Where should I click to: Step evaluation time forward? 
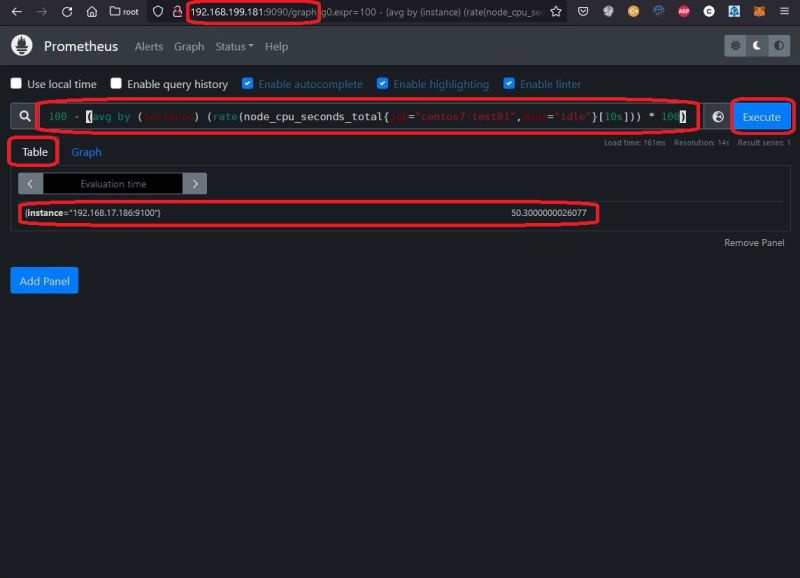click(195, 184)
